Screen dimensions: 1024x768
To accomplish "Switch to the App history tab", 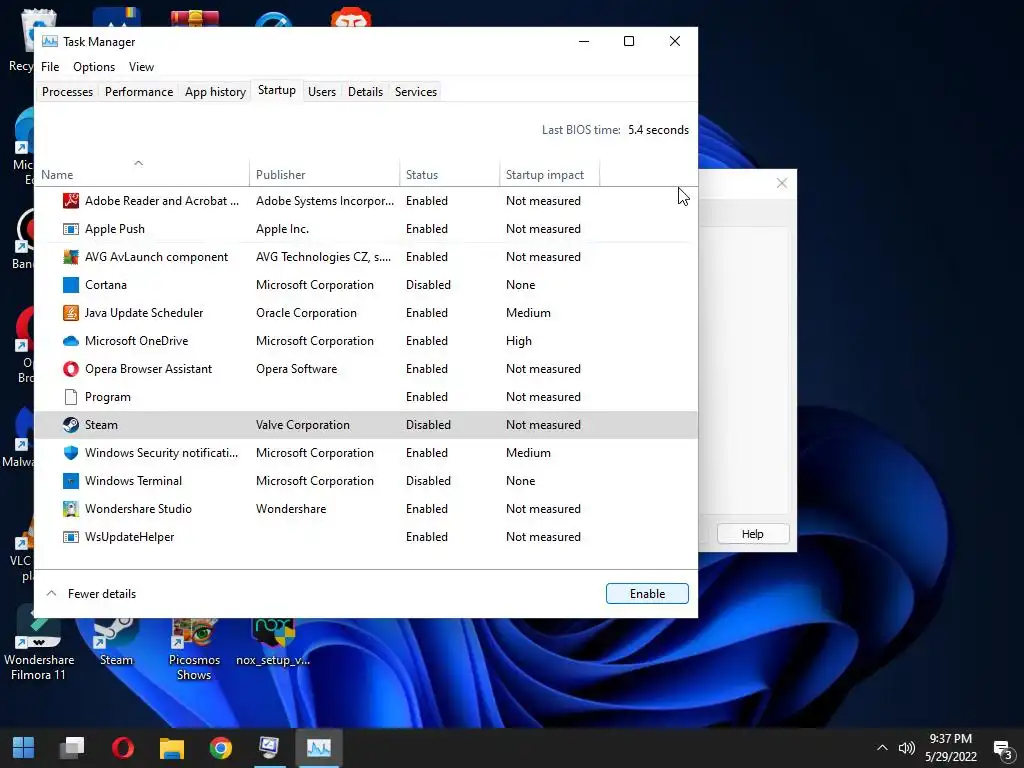I will pos(216,91).
